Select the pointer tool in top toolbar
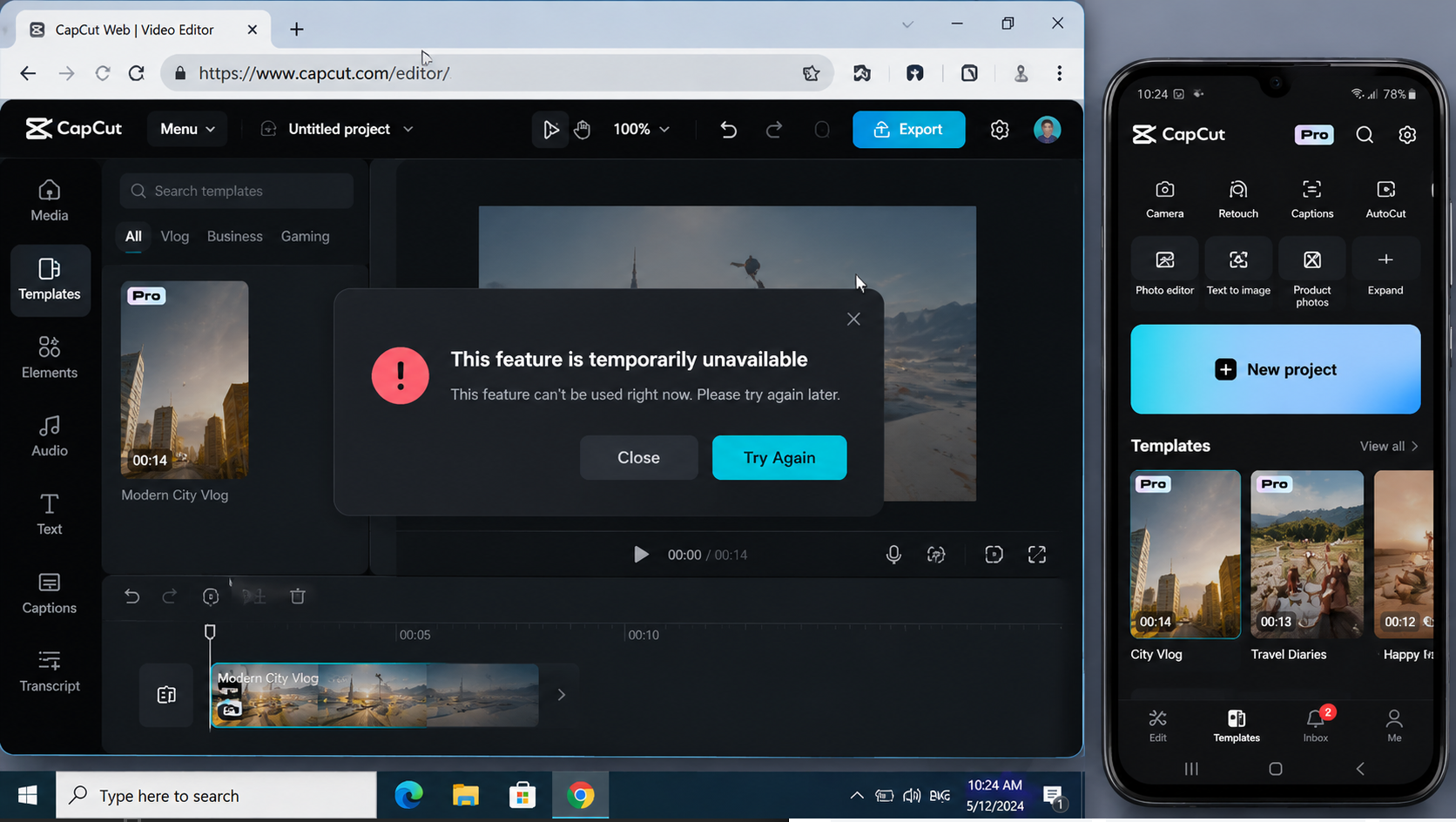Viewport: 1456px width, 822px height. tap(550, 130)
